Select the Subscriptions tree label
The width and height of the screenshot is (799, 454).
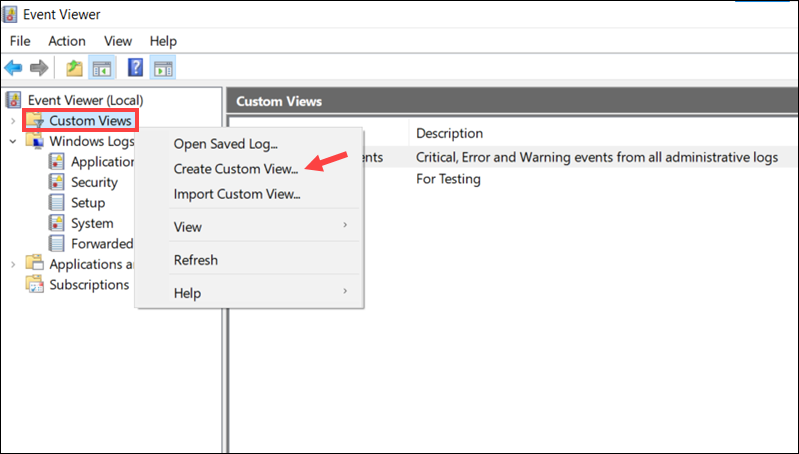click(89, 284)
